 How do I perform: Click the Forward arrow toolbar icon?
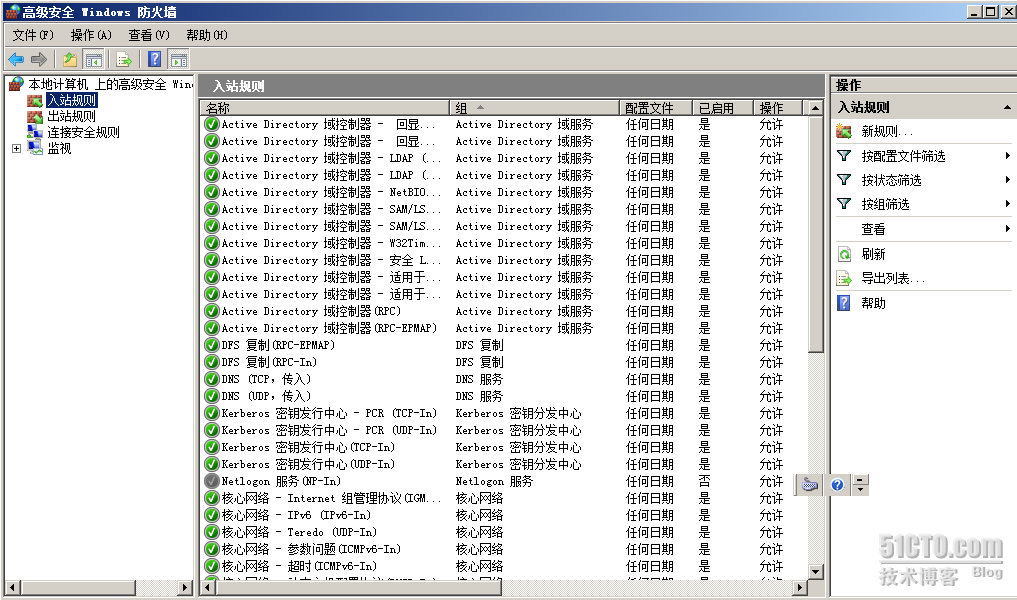(x=39, y=60)
